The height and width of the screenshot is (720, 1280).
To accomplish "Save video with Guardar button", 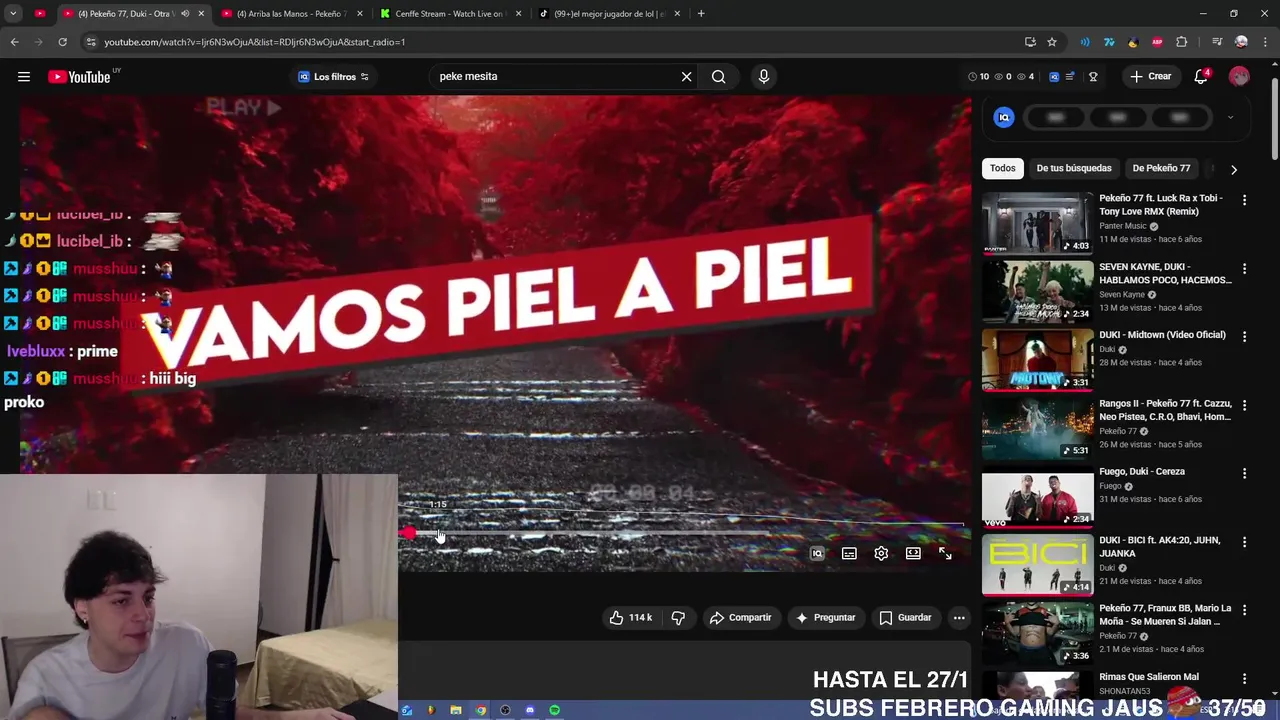I will pyautogui.click(x=906, y=618).
